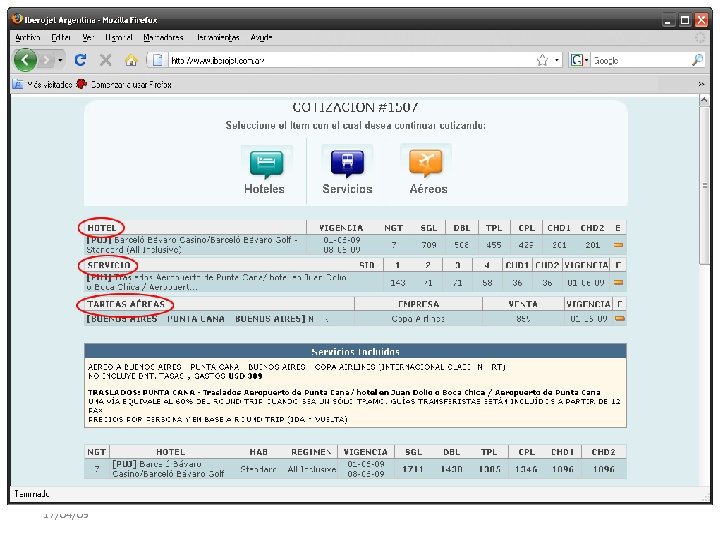This screenshot has height=540, width=720.
Task: Close the Firefox window
Action: click(701, 20)
